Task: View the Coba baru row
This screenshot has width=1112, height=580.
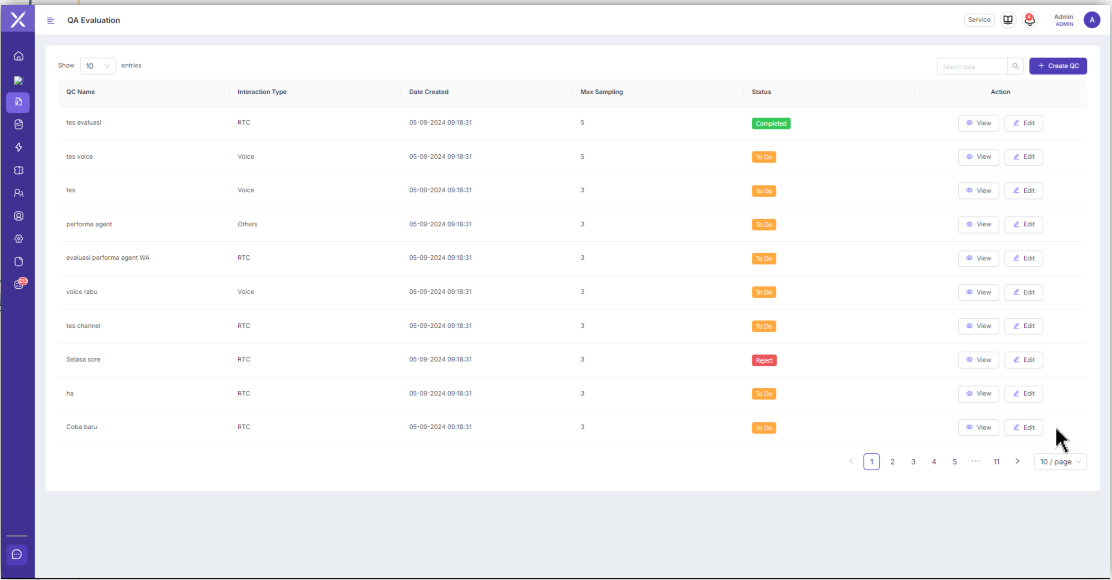Action: click(979, 428)
